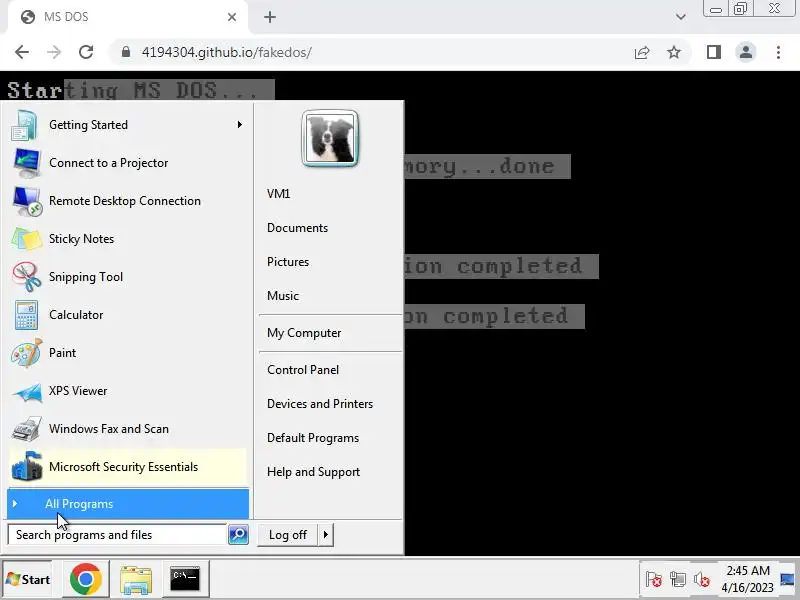Click the Connect to a Projector icon

coord(27,163)
